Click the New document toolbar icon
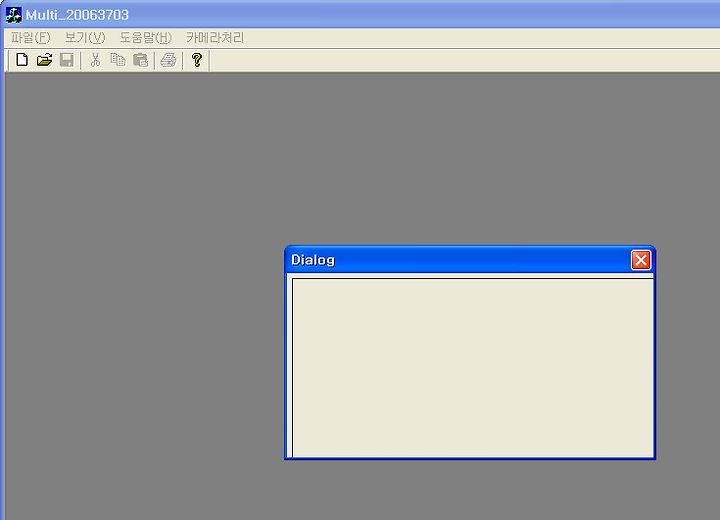This screenshot has height=520, width=720. pos(22,60)
